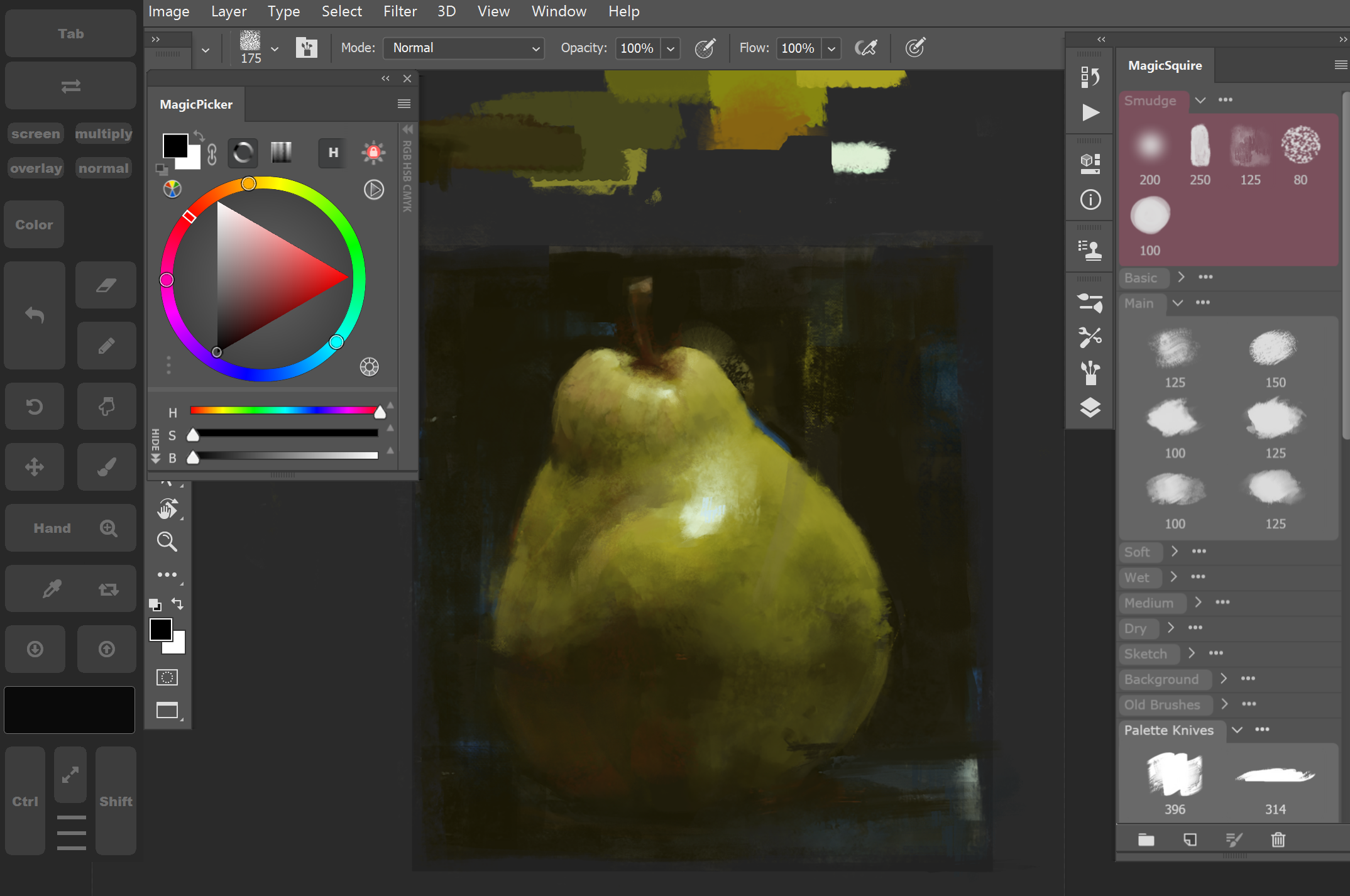1350x896 pixels.
Task: Enable airbrush-style build-up effects
Action: [865, 48]
